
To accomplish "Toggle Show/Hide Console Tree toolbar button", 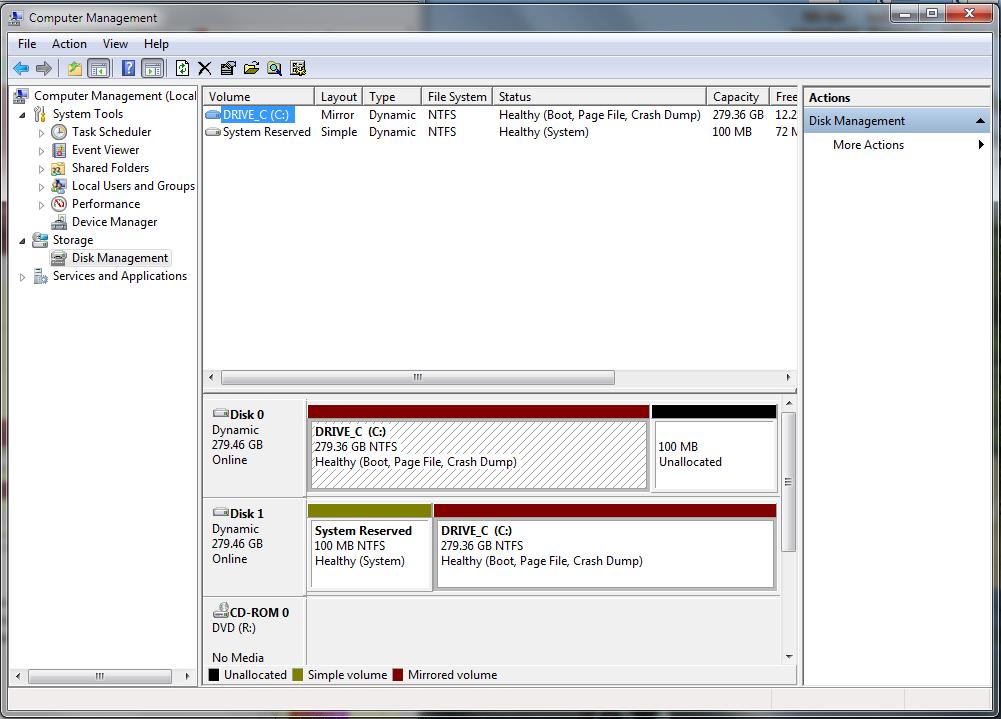I will (x=98, y=68).
